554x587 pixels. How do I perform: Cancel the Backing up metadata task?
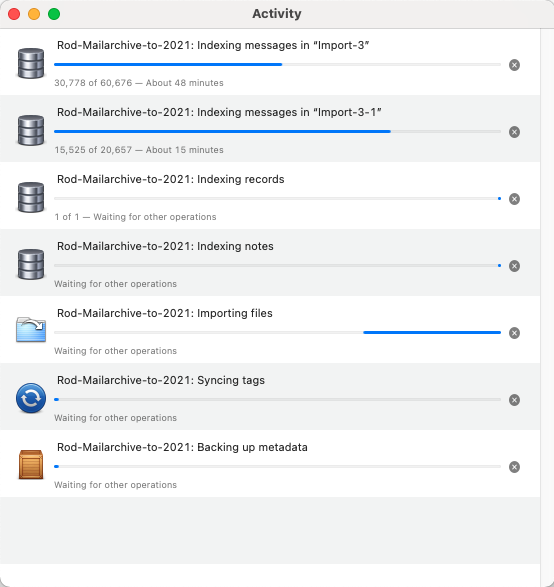coord(514,467)
